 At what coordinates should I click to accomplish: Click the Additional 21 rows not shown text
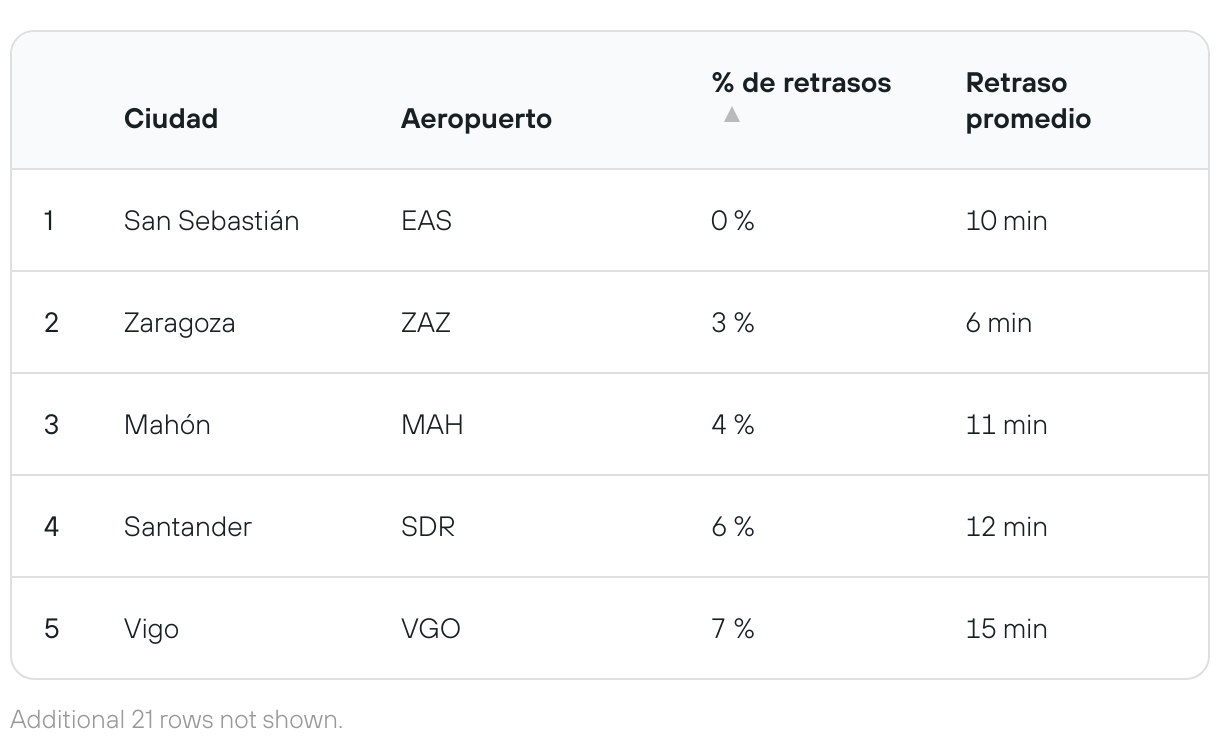pyautogui.click(x=177, y=719)
